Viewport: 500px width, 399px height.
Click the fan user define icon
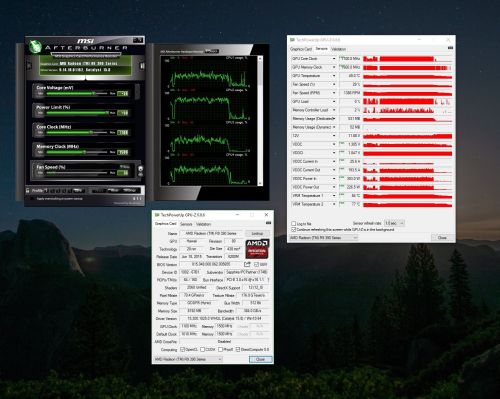140,169
